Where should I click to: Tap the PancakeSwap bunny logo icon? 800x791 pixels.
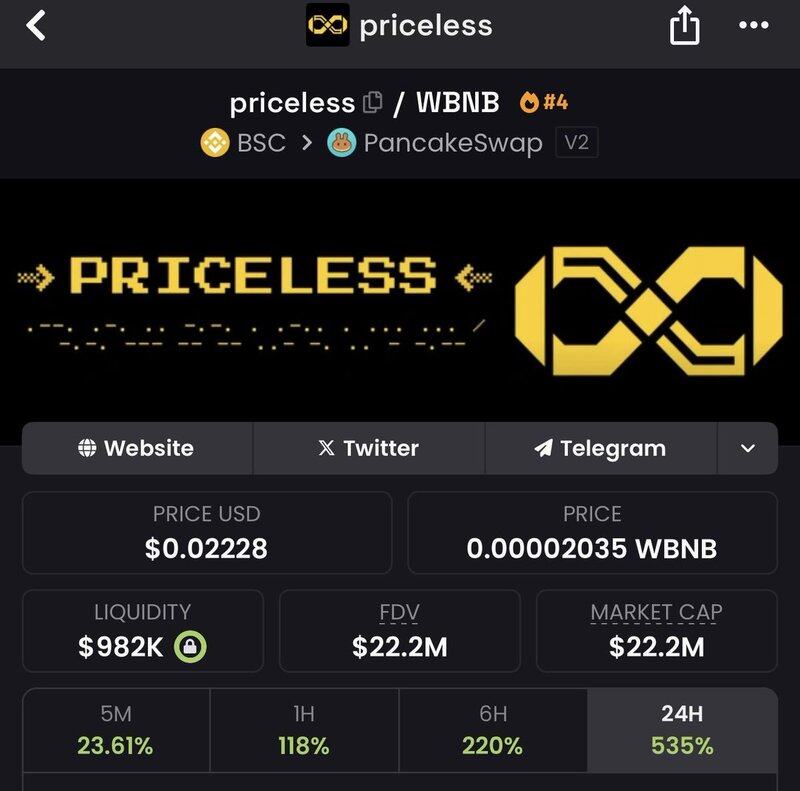tap(342, 143)
